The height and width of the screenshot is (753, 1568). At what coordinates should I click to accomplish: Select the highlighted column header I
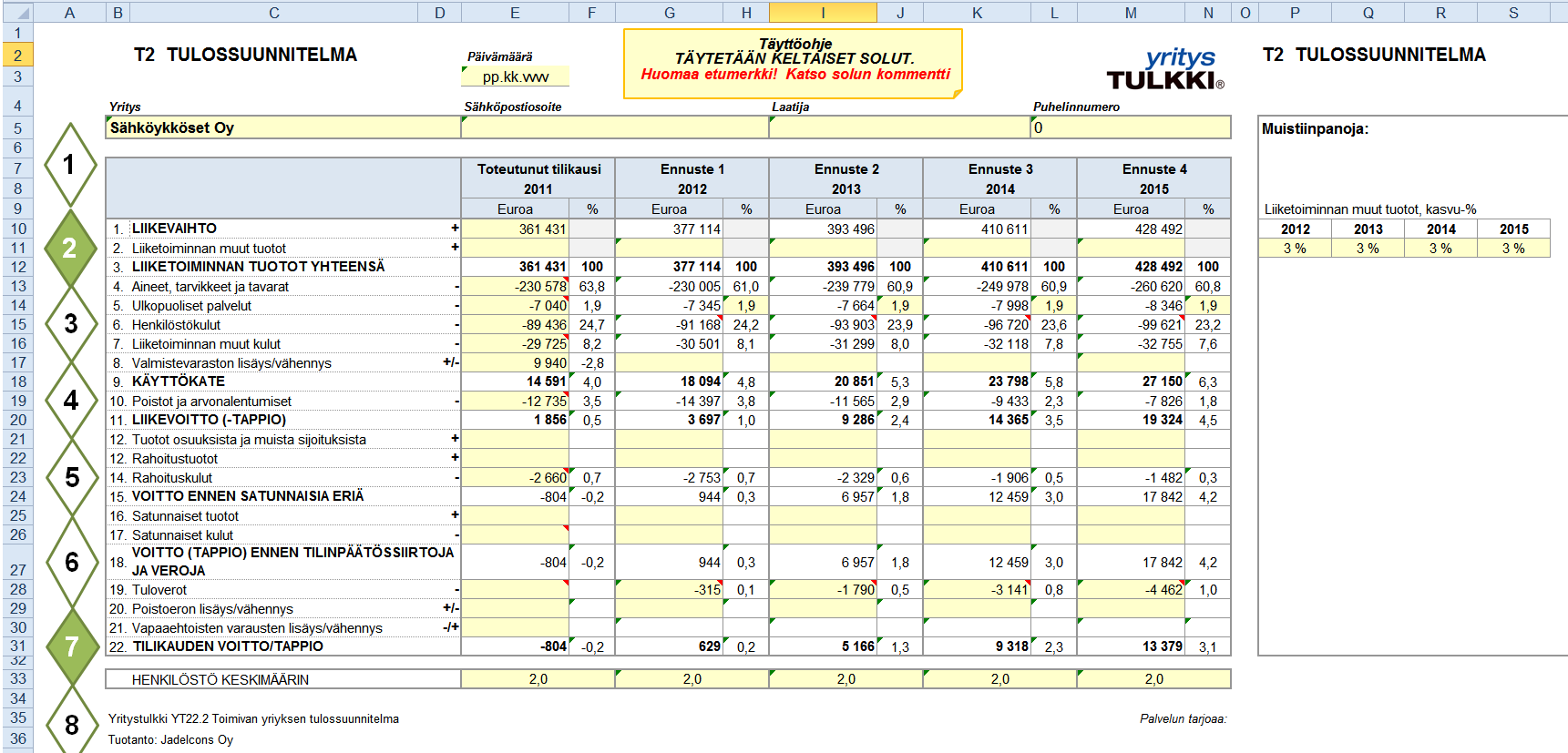823,13
